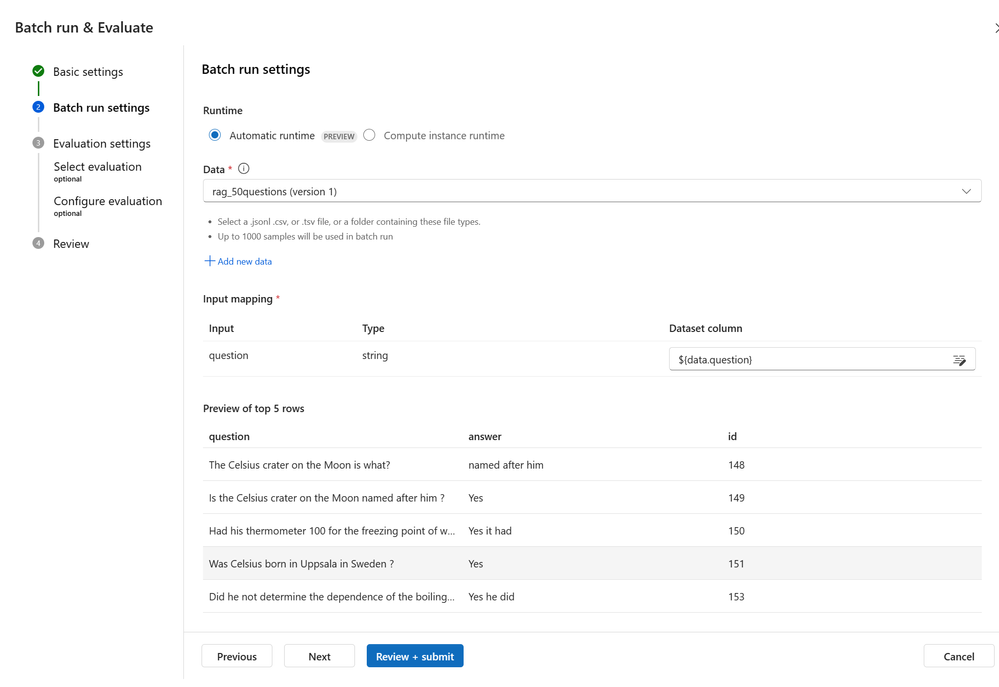Click the 'Up to 1000 samples' hint text
The height and width of the screenshot is (687, 999).
pyautogui.click(x=305, y=236)
